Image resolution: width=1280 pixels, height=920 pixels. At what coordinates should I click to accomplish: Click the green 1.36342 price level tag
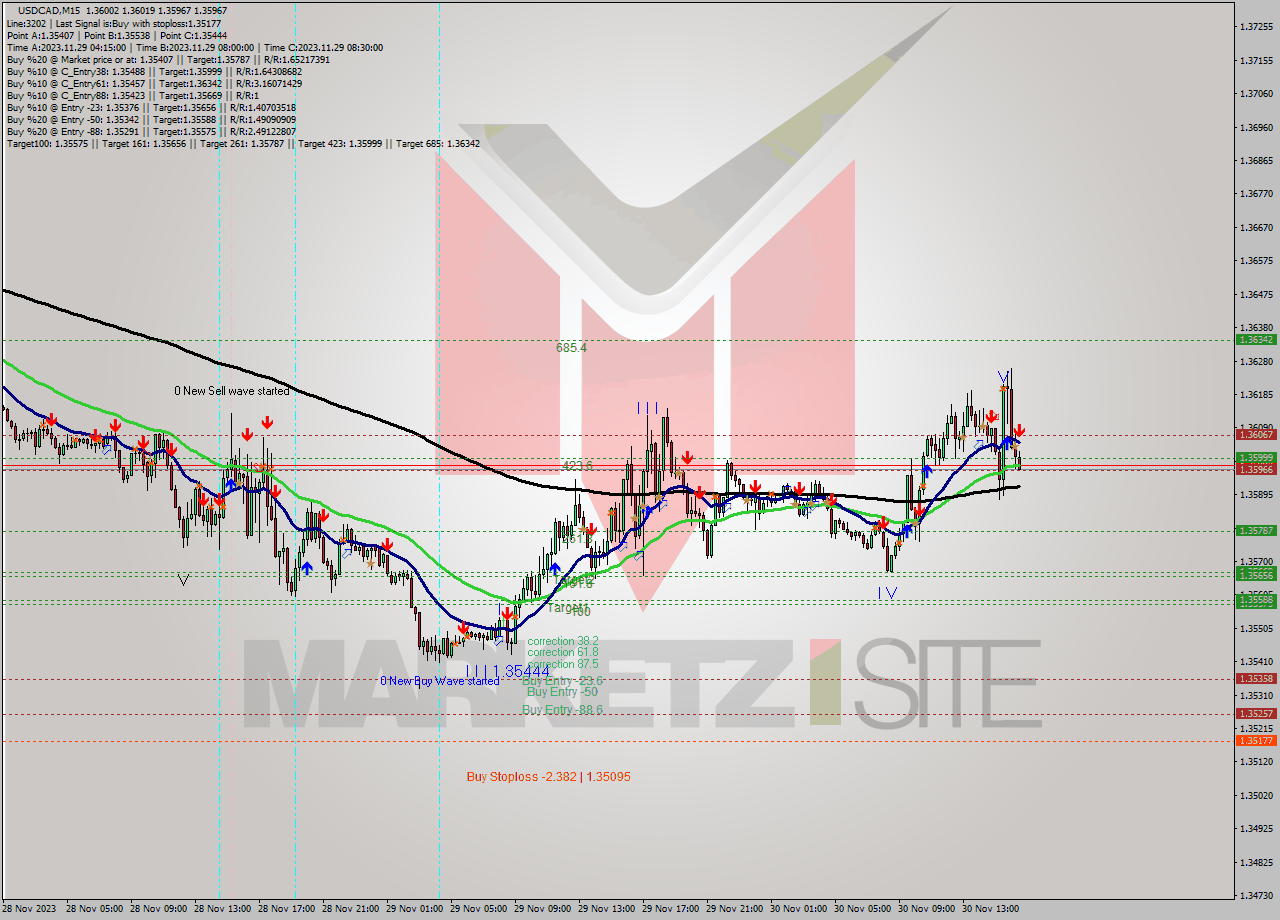pyautogui.click(x=1256, y=340)
